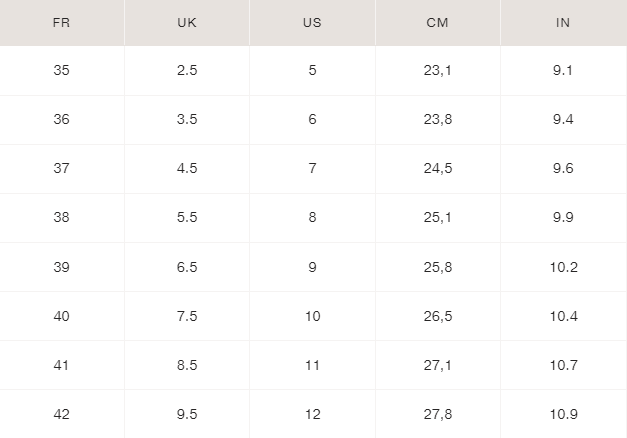Click the 25,1 CM cell
Image resolution: width=627 pixels, height=438 pixels.
(x=438, y=218)
